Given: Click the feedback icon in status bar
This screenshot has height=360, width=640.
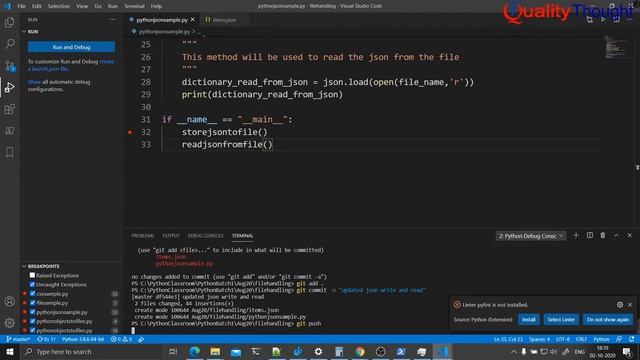Looking at the screenshot, I should point(619,339).
